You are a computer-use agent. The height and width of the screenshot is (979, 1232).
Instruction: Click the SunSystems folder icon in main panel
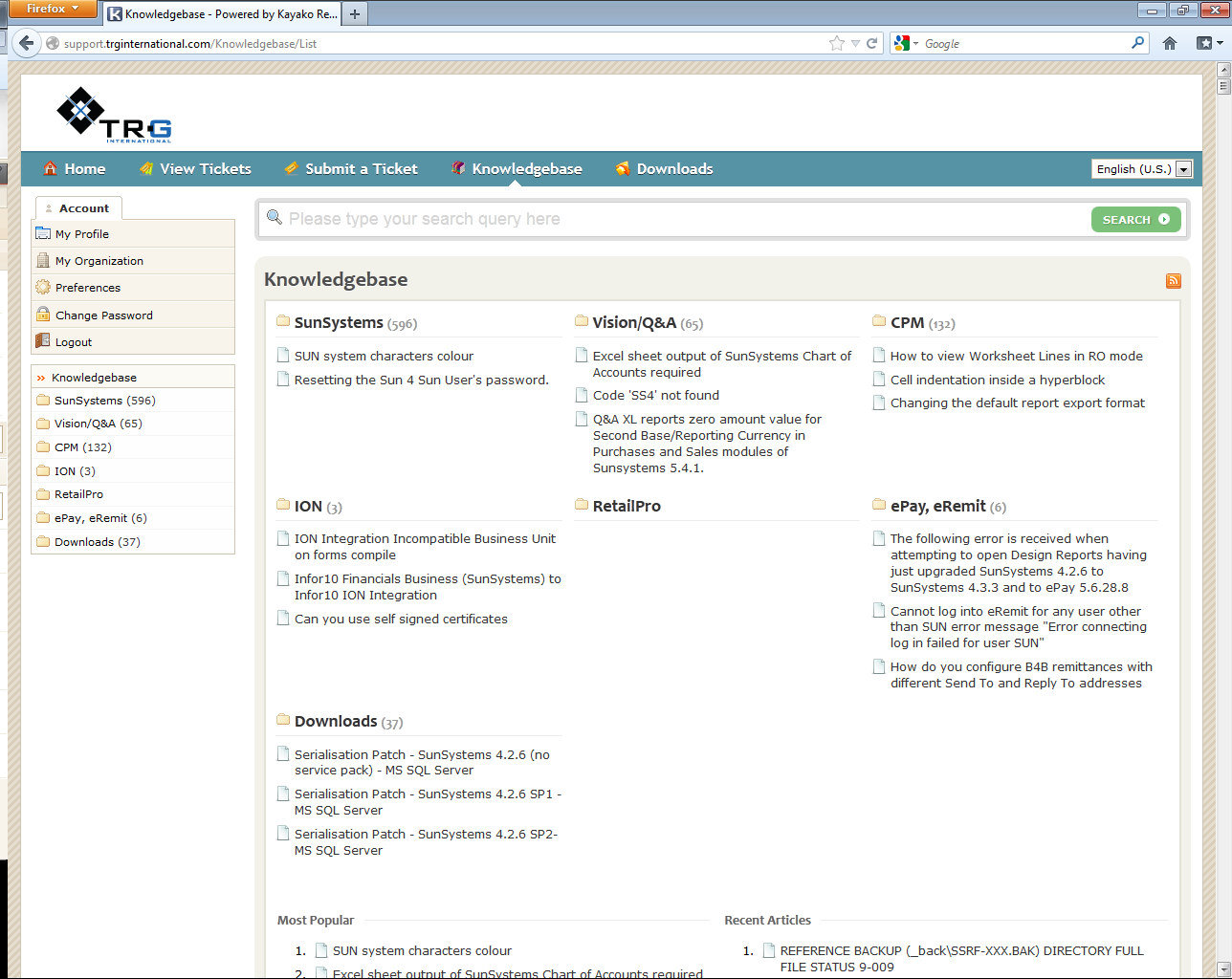pyautogui.click(x=283, y=321)
